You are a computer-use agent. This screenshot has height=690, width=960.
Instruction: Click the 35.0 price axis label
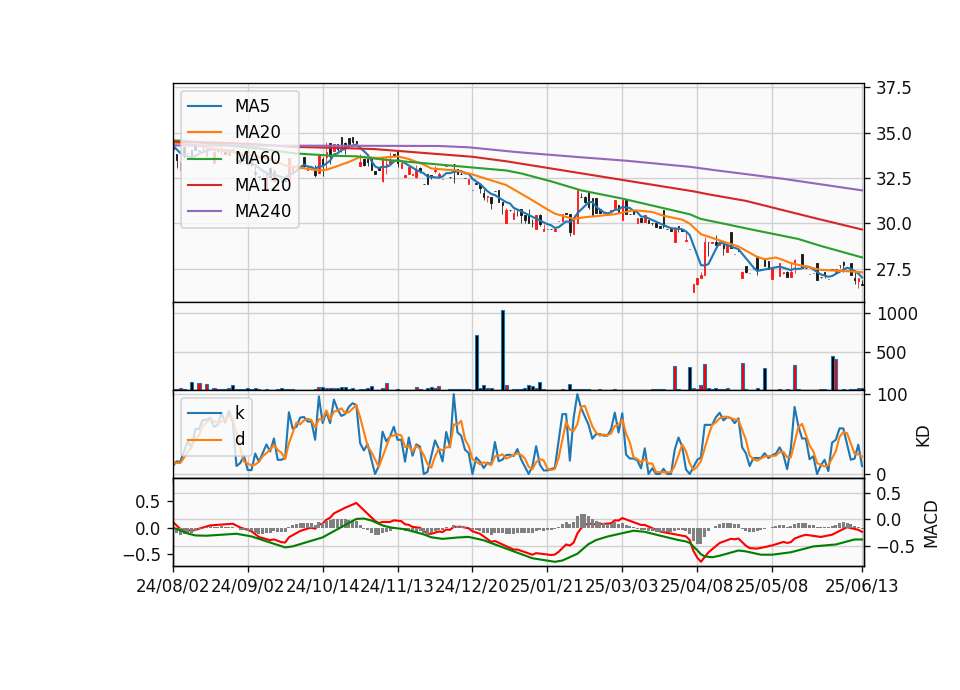tap(893, 134)
